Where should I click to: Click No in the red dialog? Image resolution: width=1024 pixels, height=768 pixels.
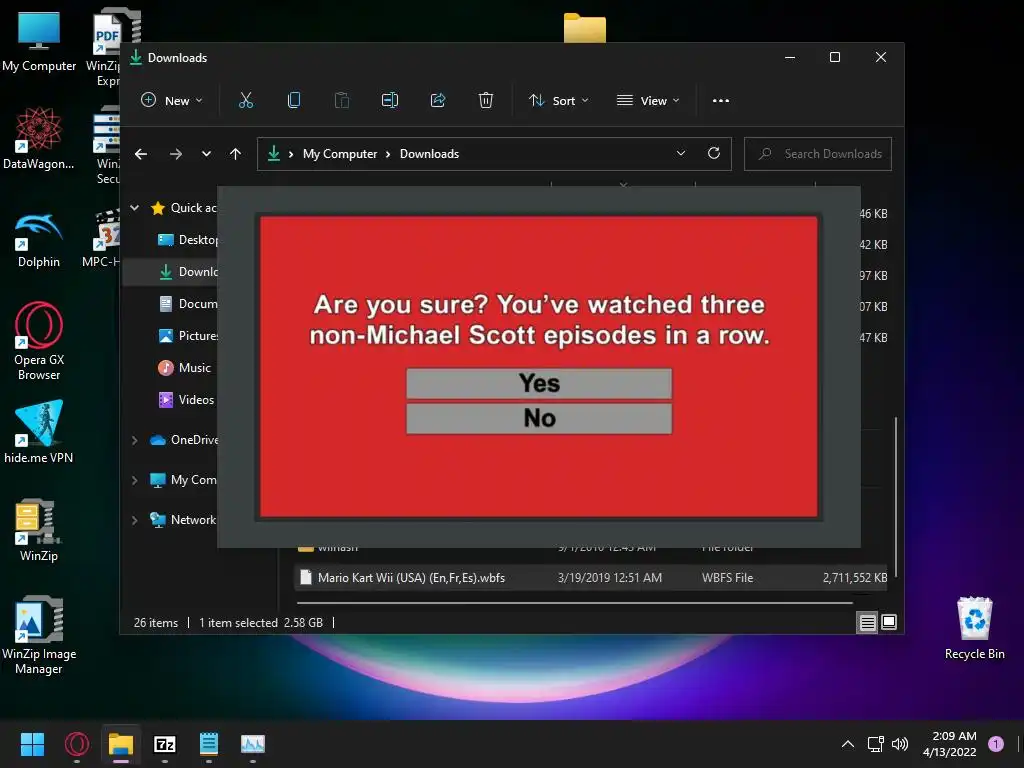pyautogui.click(x=539, y=419)
